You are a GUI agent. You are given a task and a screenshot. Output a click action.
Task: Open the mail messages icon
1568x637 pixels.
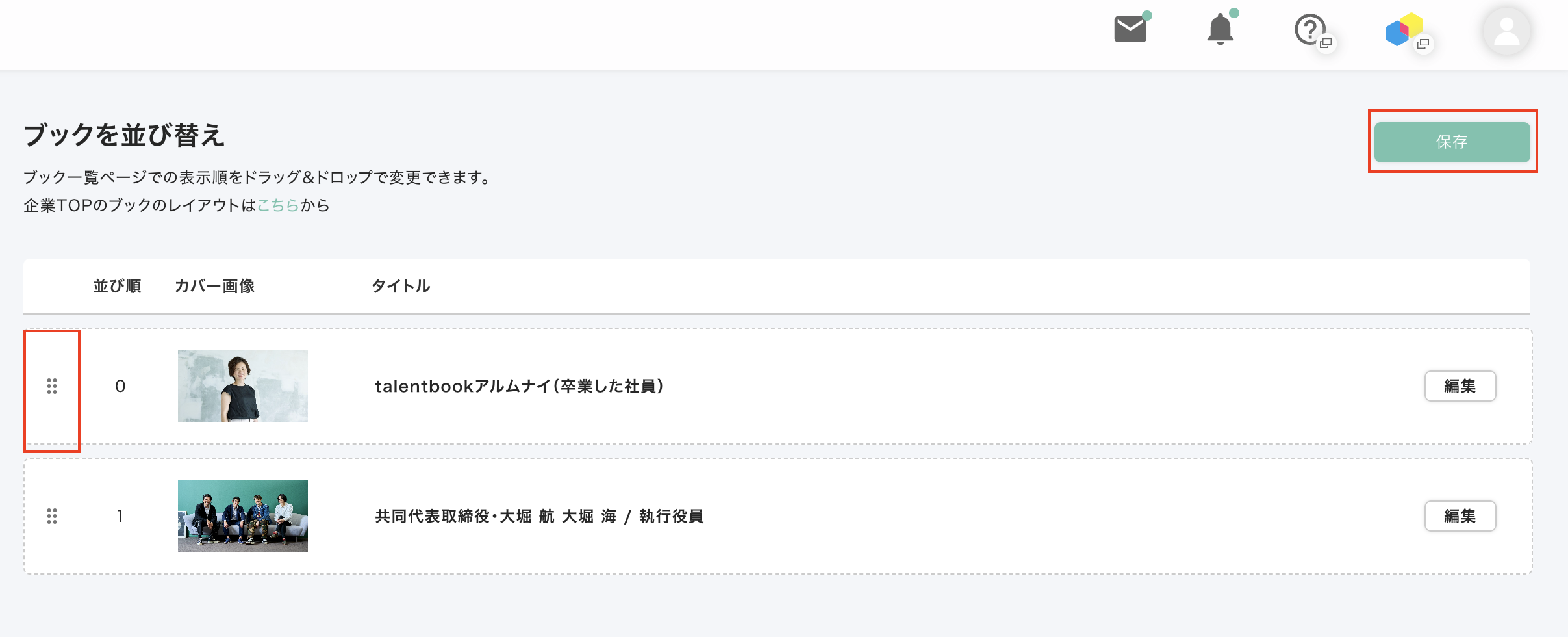pyautogui.click(x=1130, y=30)
